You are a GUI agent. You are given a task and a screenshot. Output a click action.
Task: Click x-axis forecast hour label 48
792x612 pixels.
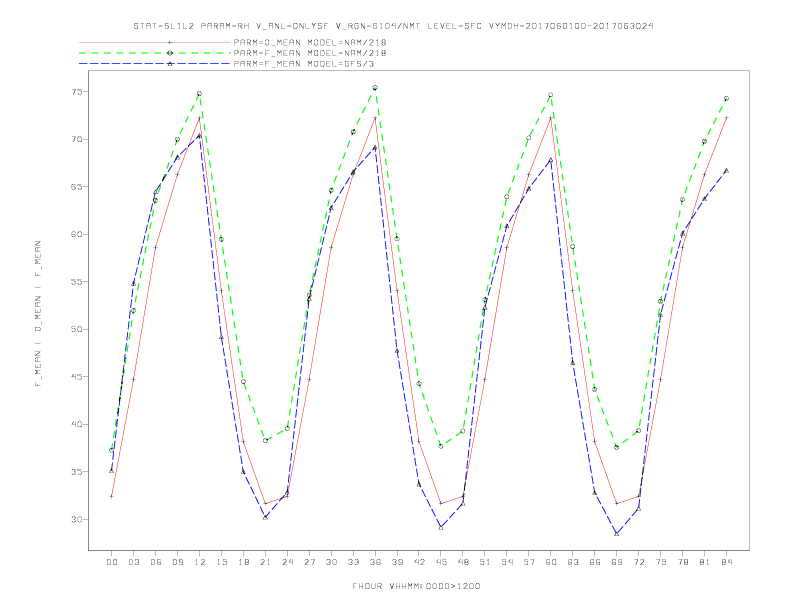463,562
